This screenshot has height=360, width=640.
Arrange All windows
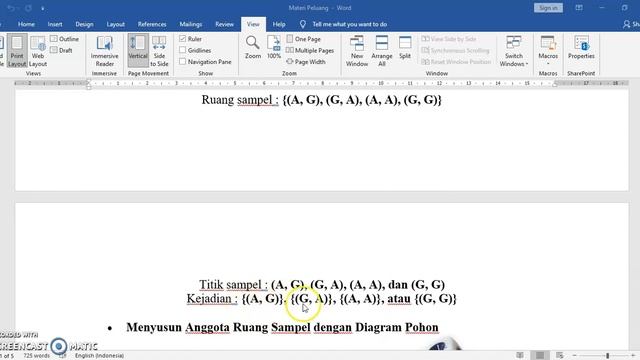382,51
